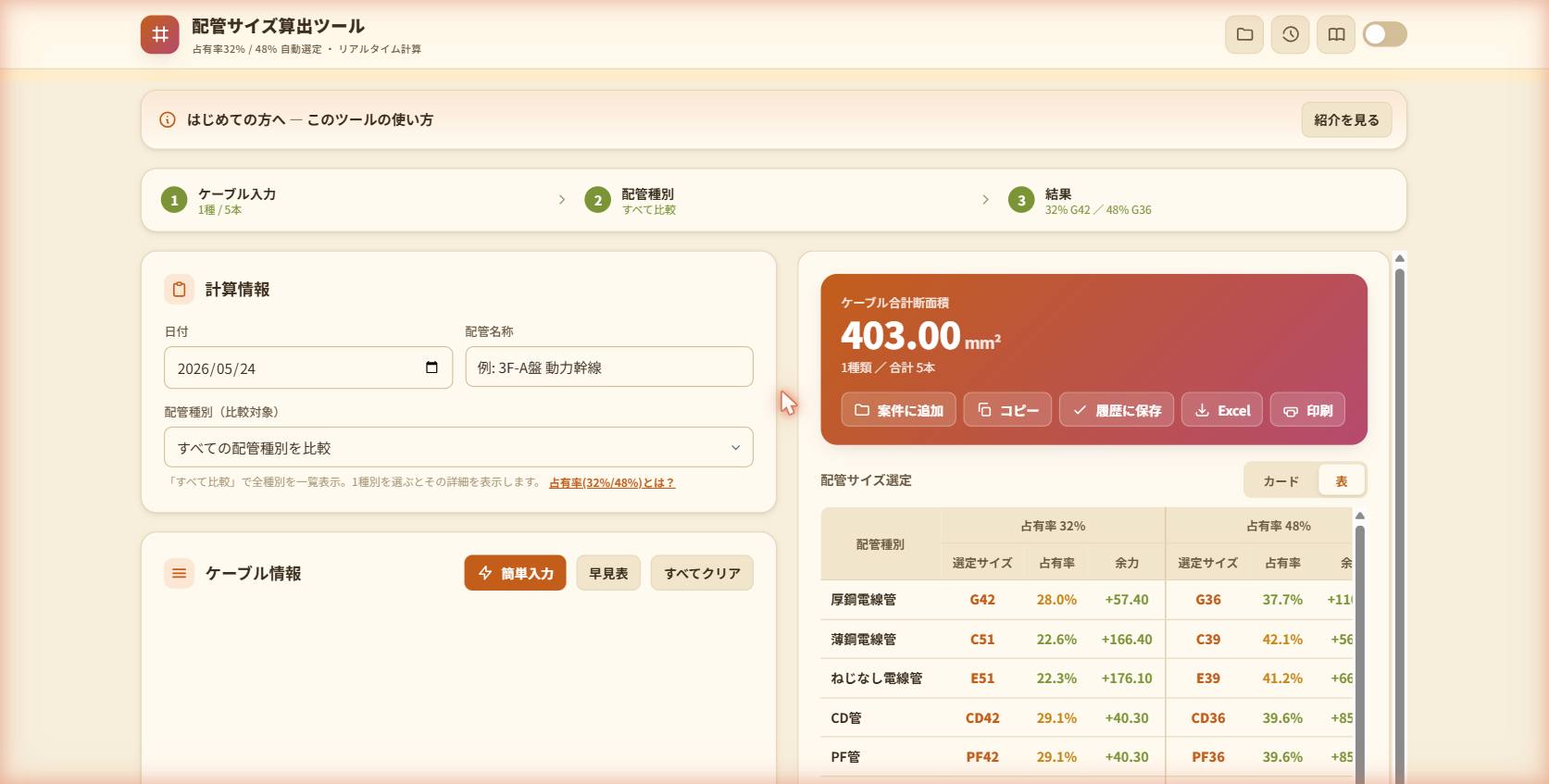Click the 占有率 48% column header

[1278, 526]
